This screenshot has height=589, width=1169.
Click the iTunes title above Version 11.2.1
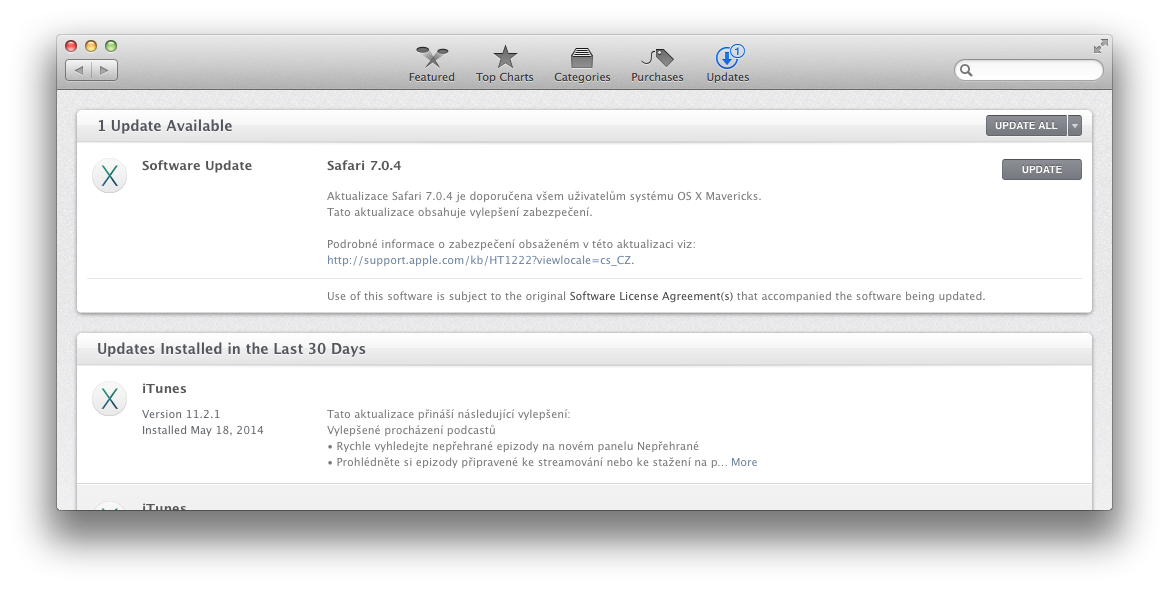(164, 388)
